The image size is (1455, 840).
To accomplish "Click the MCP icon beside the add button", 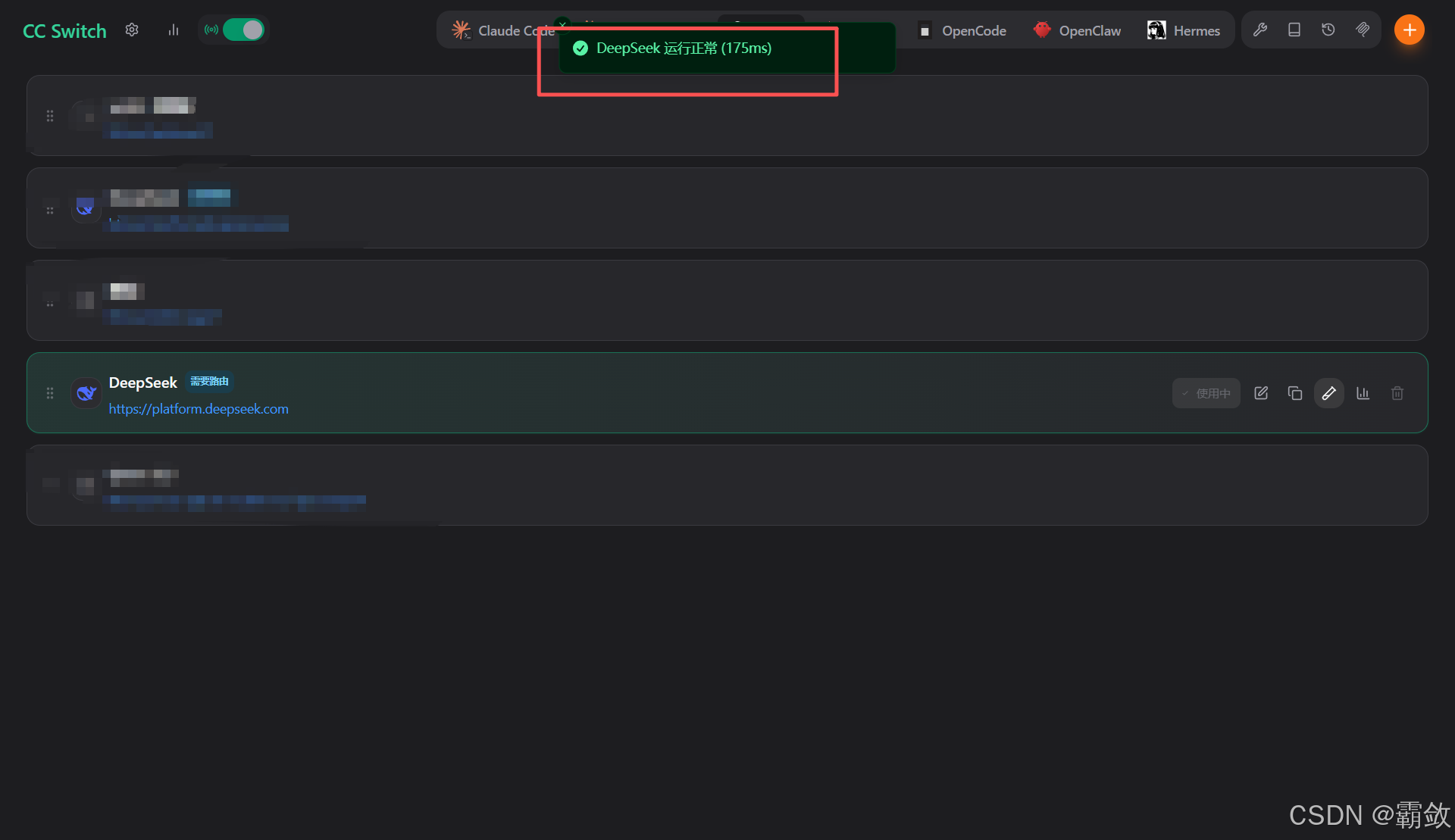I will [1363, 30].
